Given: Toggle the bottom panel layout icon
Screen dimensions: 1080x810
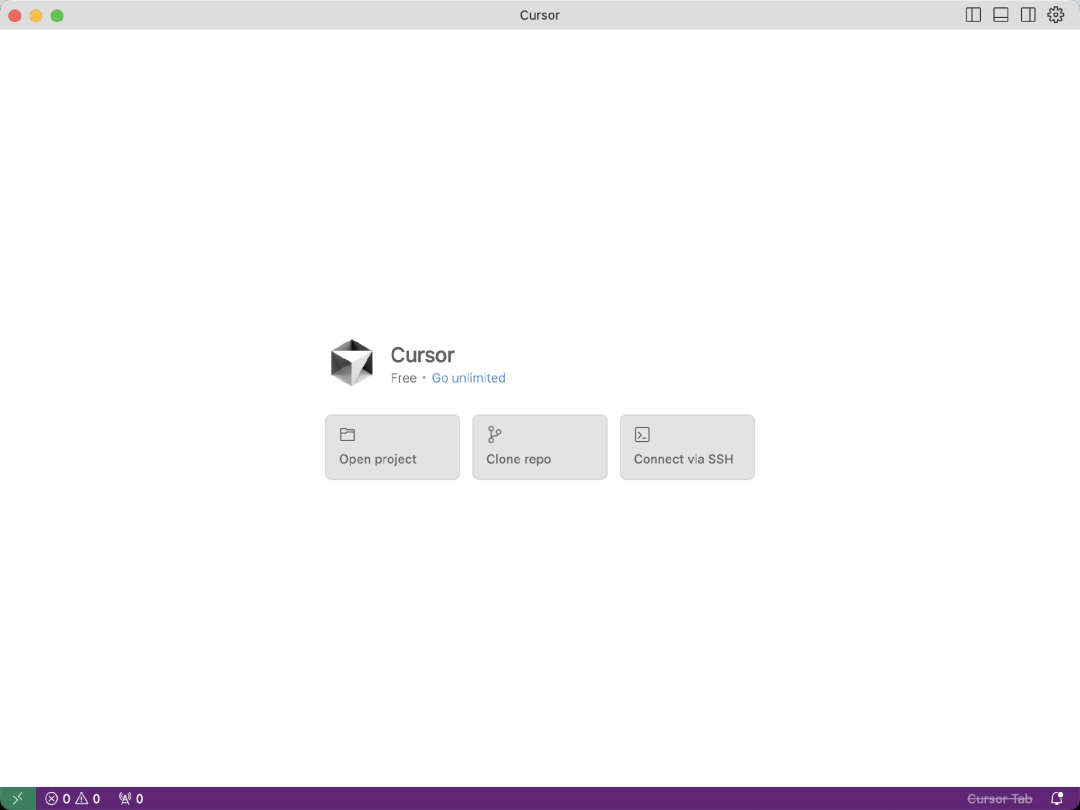Looking at the screenshot, I should tap(1000, 15).
